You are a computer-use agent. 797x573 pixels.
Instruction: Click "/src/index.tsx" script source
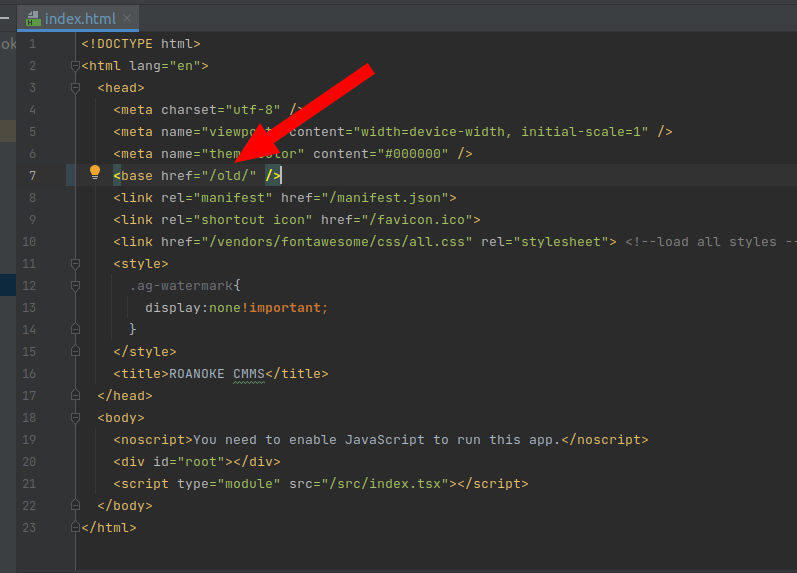[x=385, y=484]
